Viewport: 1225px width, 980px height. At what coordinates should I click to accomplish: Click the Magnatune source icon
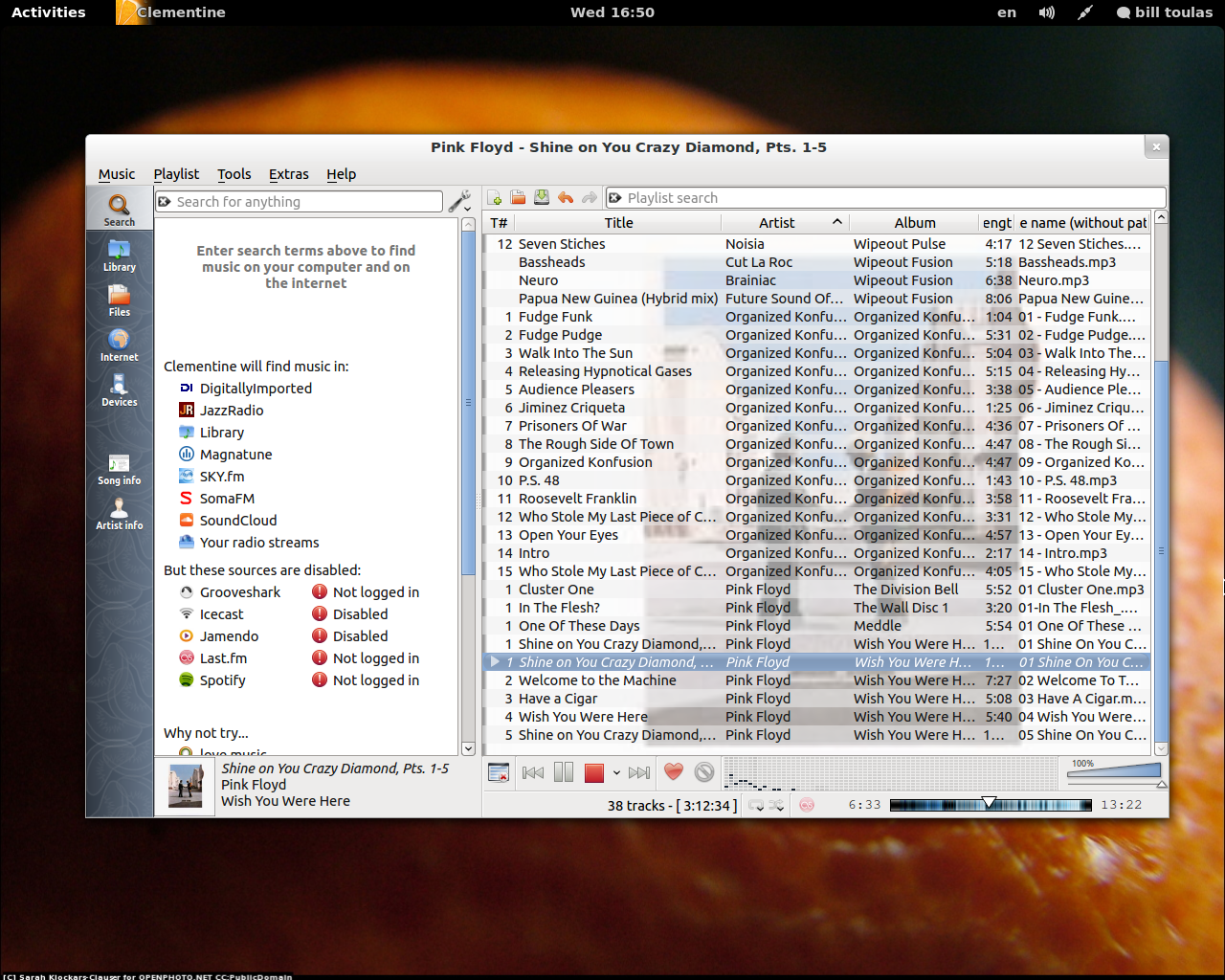coord(187,455)
